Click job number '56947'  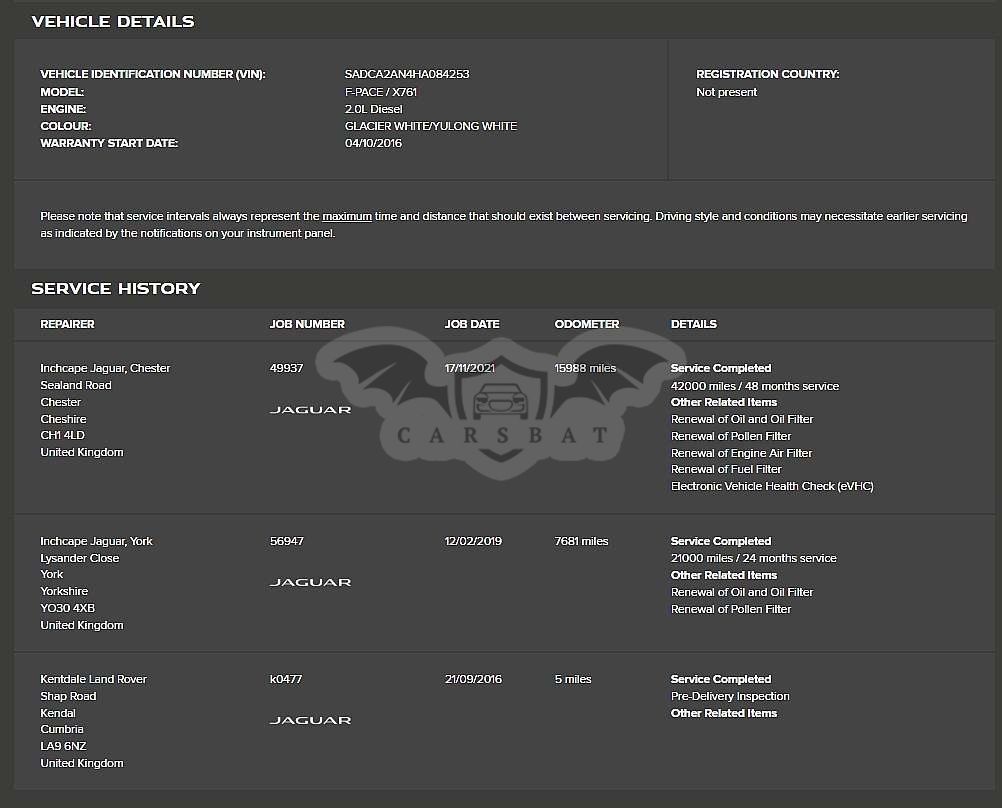pos(287,541)
